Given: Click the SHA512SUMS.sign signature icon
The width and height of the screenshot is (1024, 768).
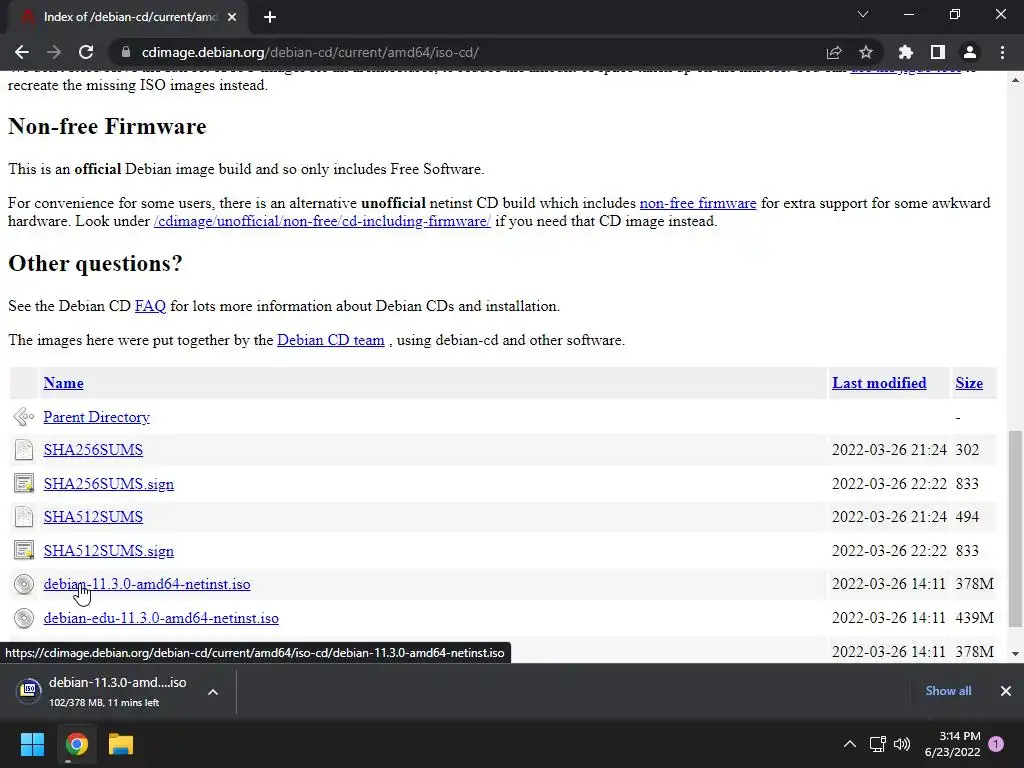Looking at the screenshot, I should (x=24, y=551).
